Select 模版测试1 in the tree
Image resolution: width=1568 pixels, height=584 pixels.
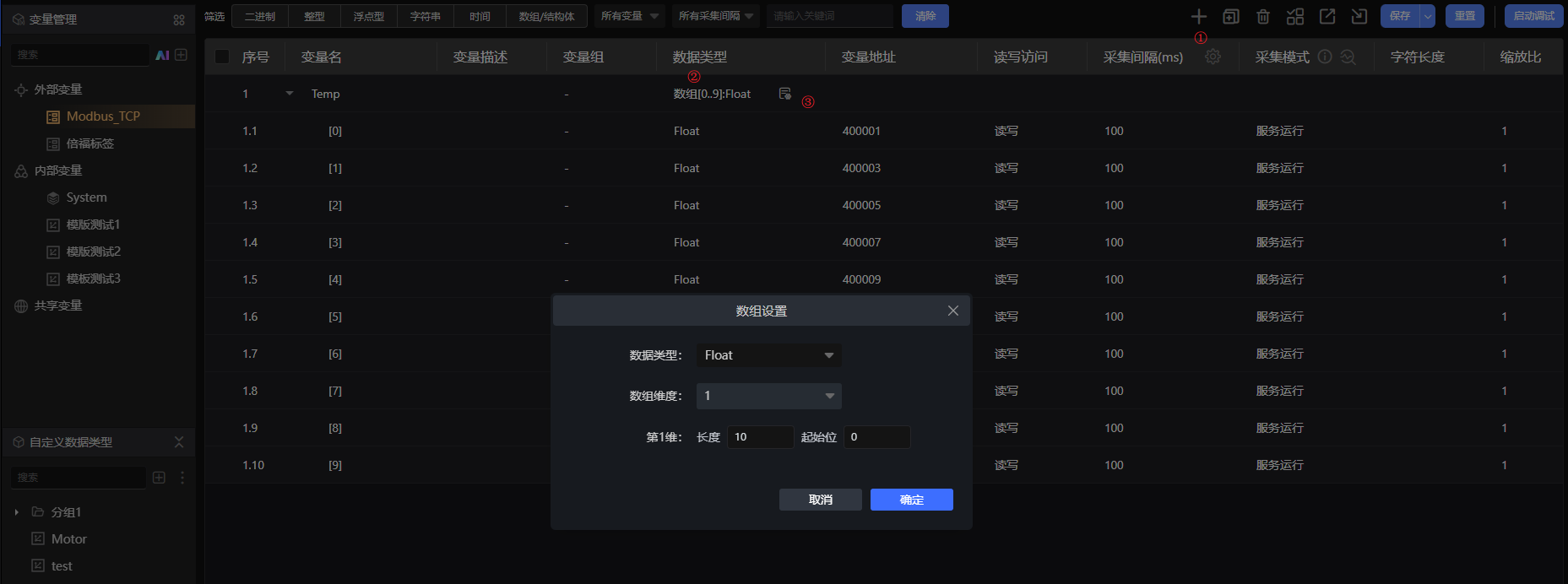coord(93,224)
